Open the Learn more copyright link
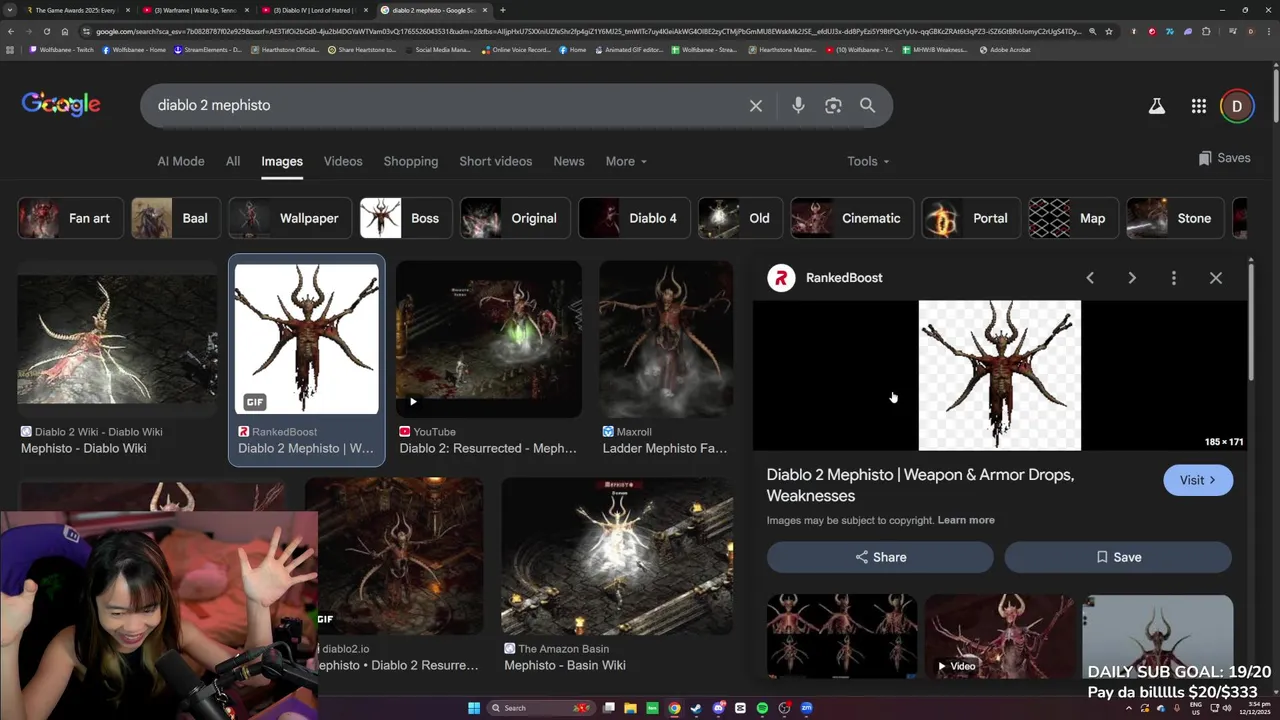 [x=966, y=520]
